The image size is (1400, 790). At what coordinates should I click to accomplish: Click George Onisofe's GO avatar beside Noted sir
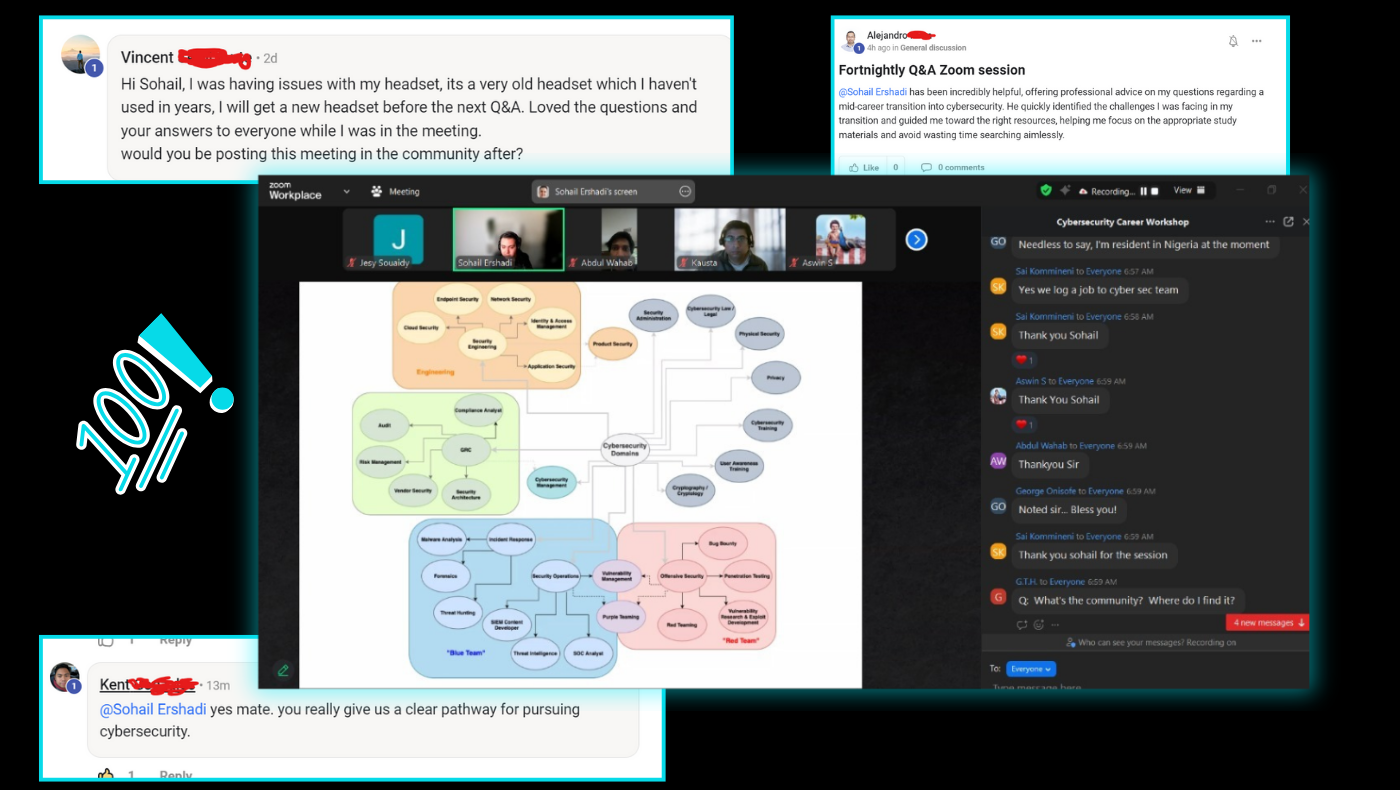click(x=998, y=507)
